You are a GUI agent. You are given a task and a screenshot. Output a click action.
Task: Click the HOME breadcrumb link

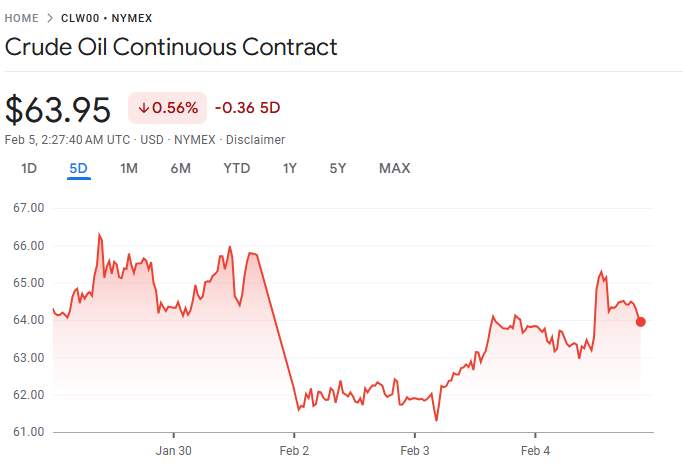click(x=22, y=18)
